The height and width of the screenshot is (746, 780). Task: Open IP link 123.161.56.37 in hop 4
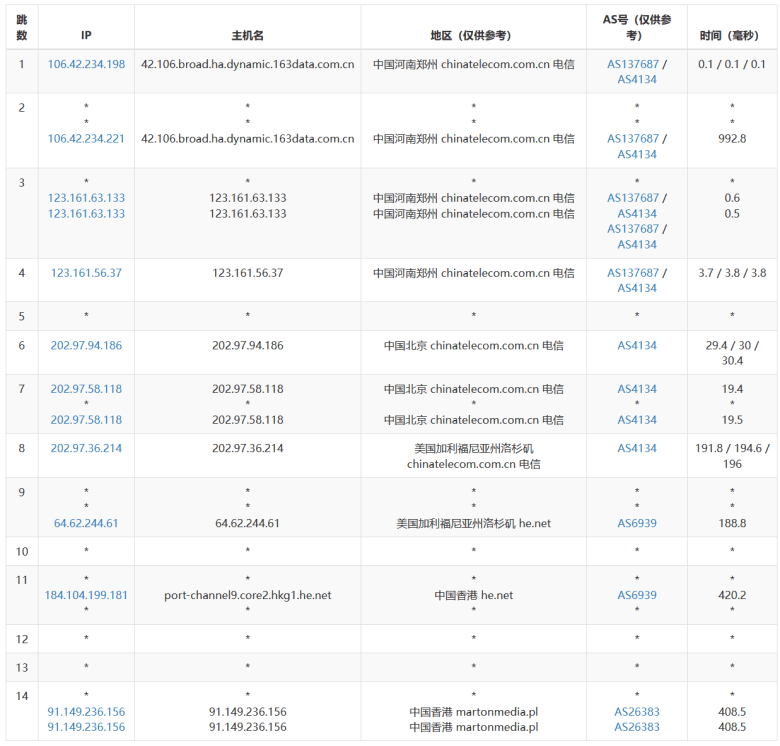[x=86, y=273]
